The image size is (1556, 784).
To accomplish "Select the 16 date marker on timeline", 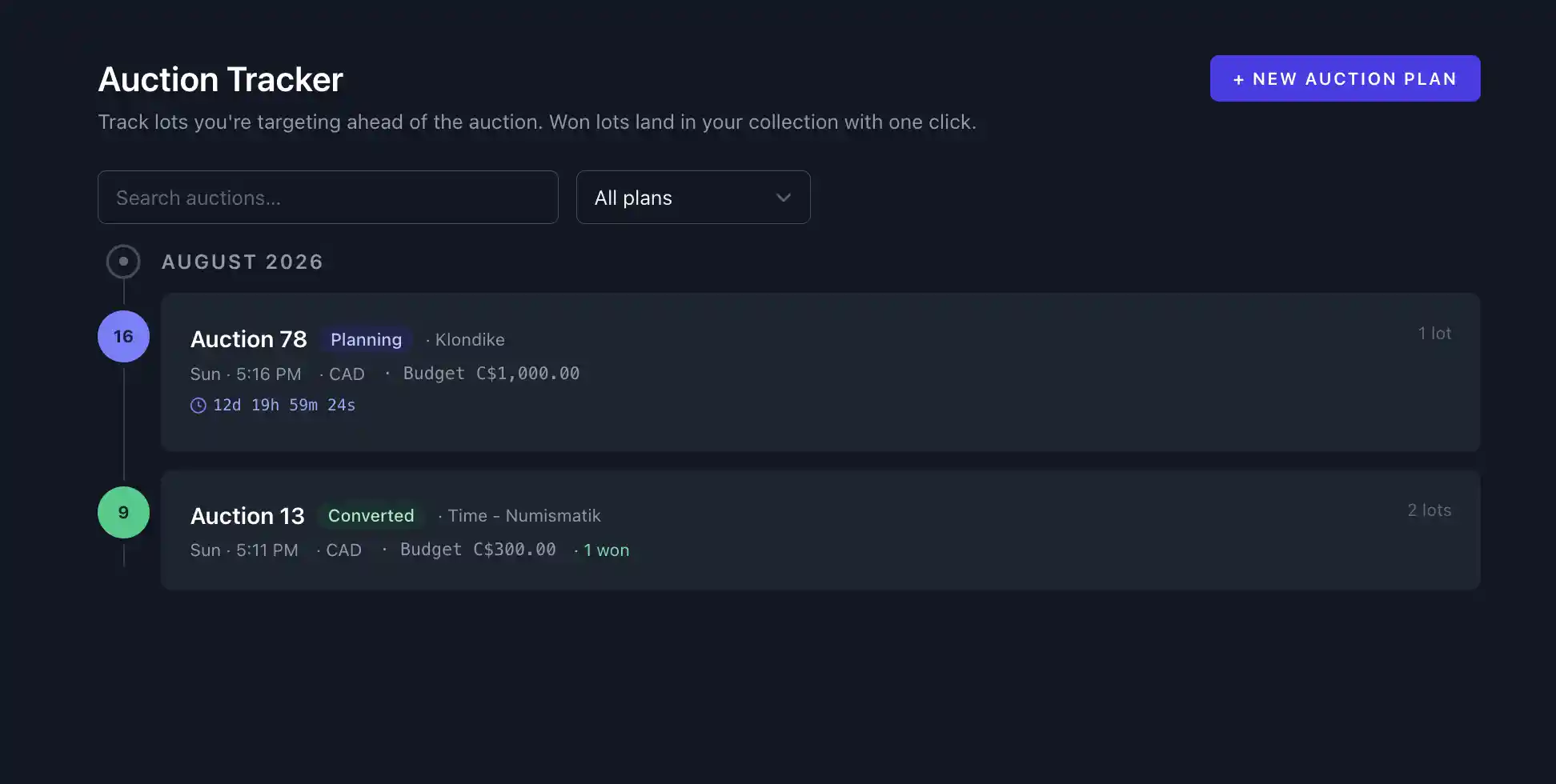I will pos(123,336).
